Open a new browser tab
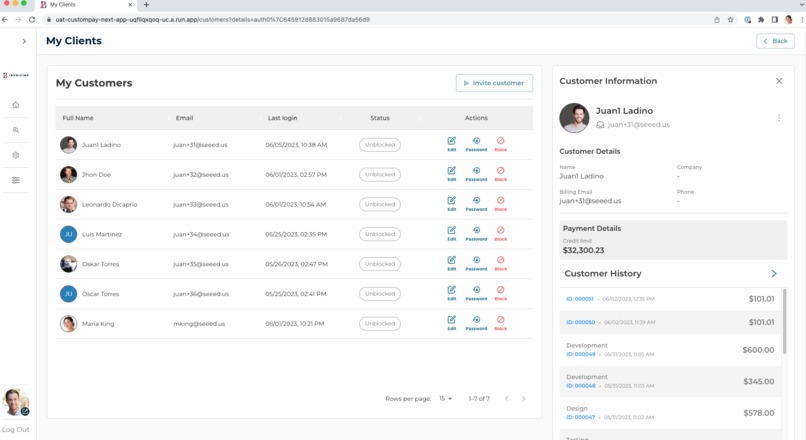806x440 pixels. [x=146, y=5]
